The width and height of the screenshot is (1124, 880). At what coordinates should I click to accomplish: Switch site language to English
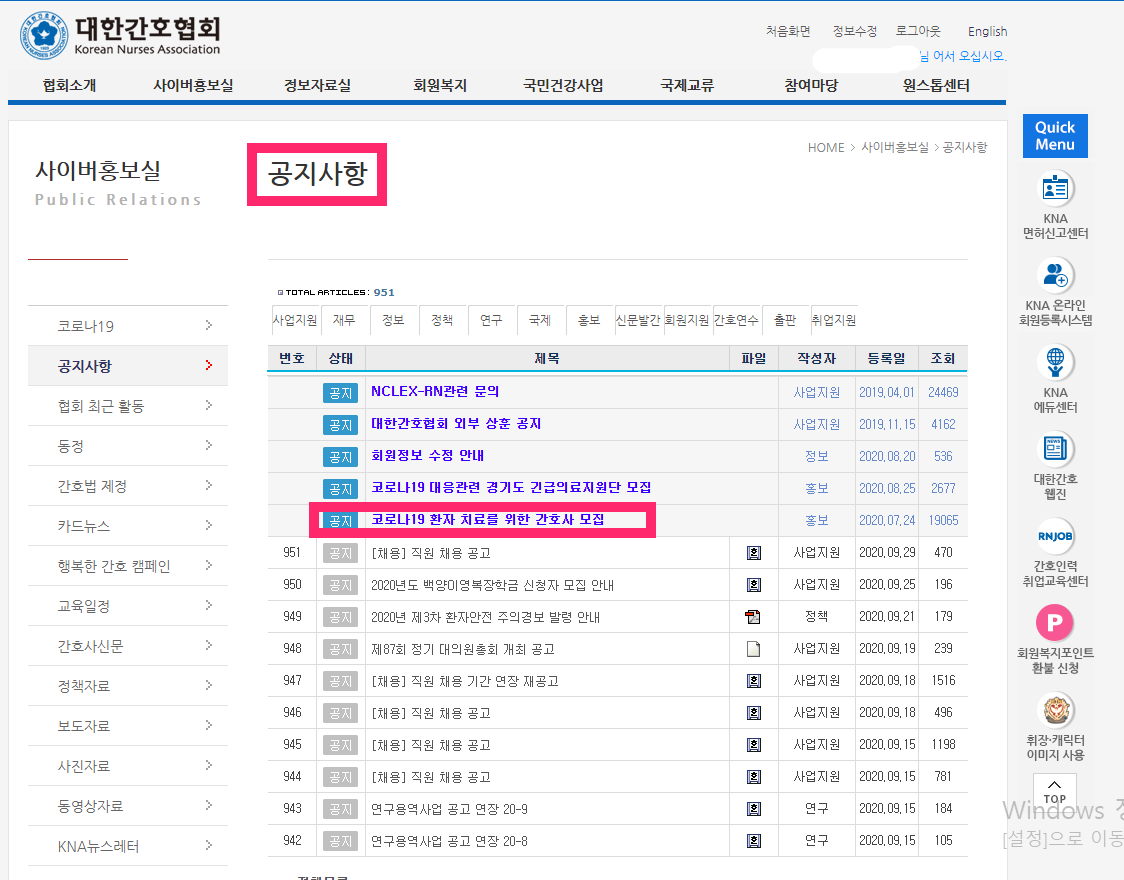987,32
